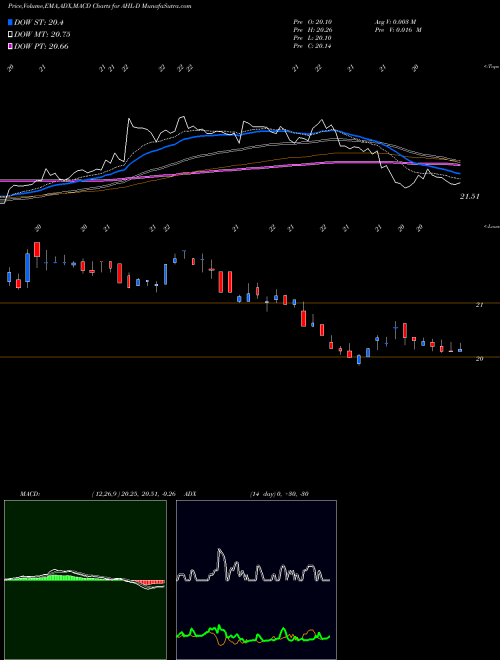Open the dark blue ADX indicator panel
This screenshot has width=500, height=660.
256,580
